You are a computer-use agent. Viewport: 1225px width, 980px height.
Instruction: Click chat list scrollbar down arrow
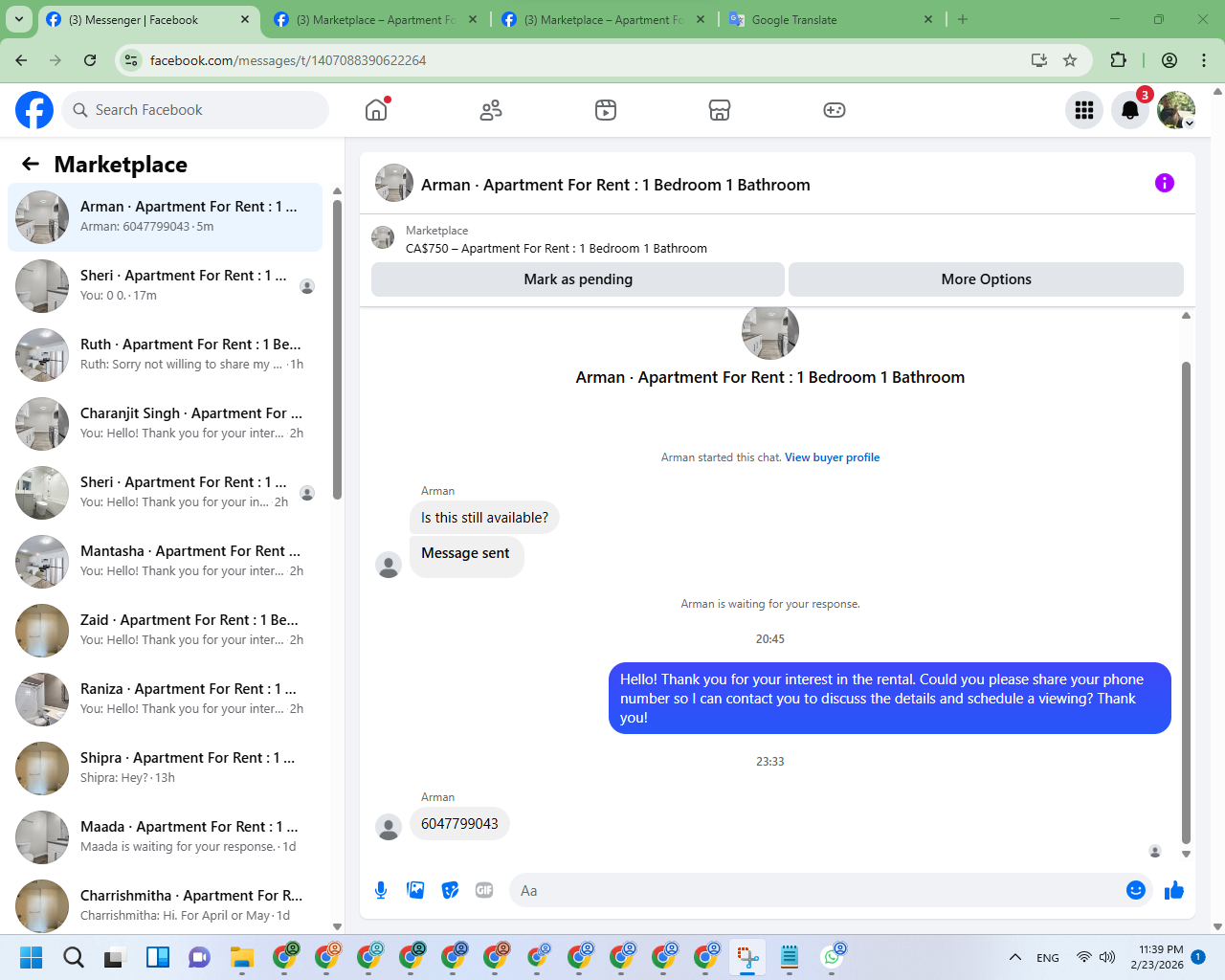click(x=337, y=926)
